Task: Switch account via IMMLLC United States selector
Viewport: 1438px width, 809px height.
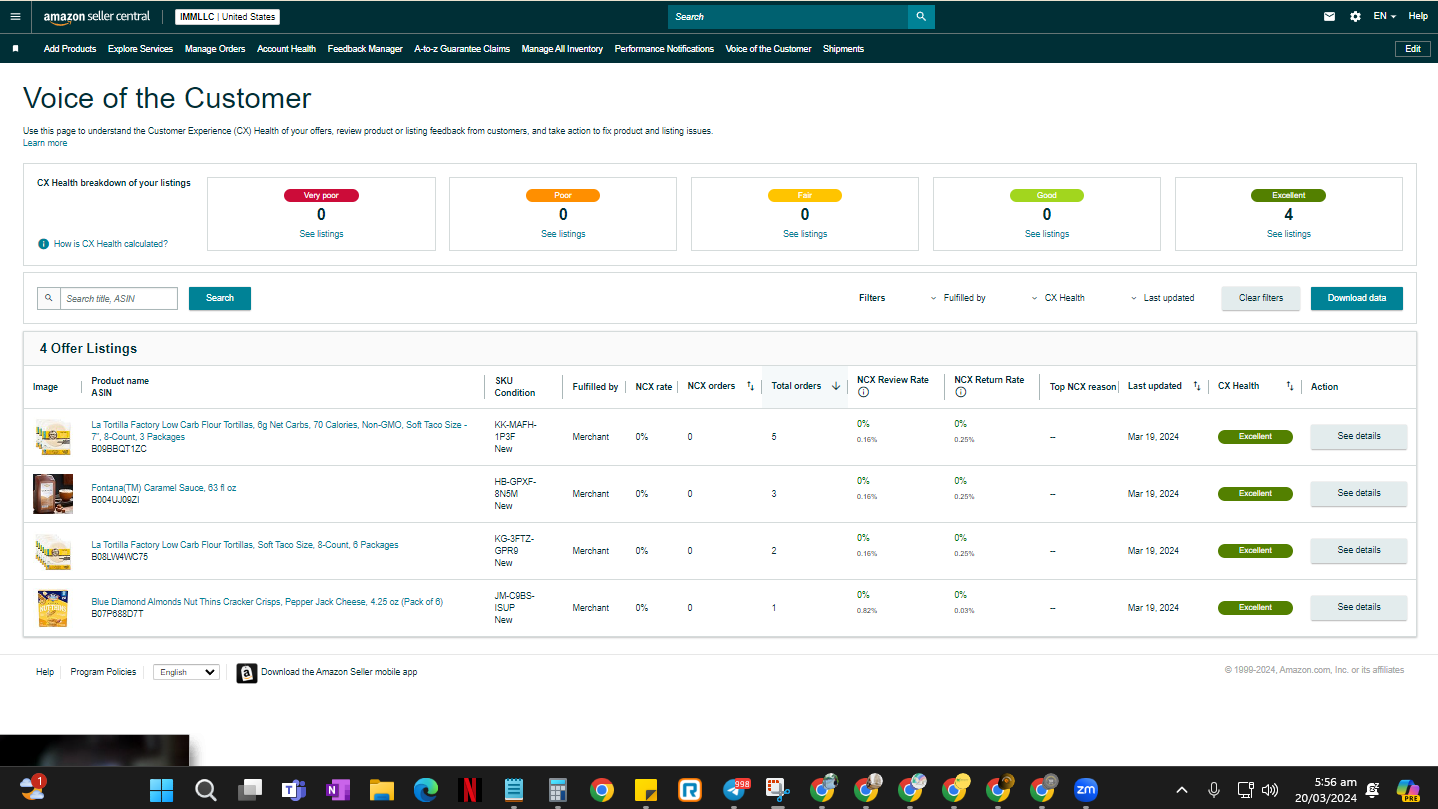Action: coord(227,17)
